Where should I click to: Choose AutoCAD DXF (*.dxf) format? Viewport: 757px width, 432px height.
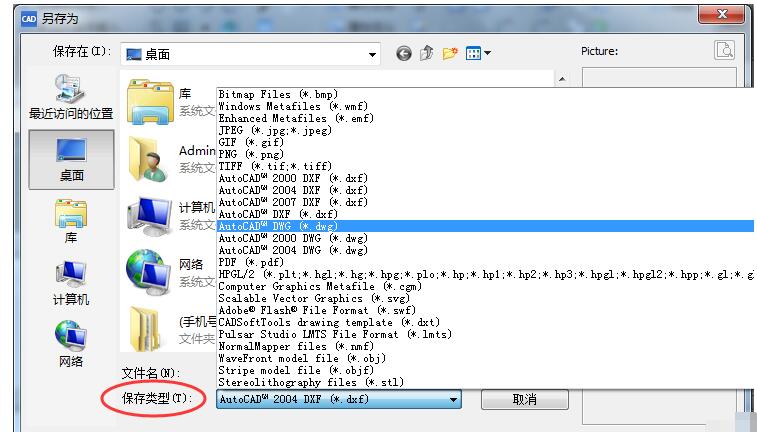click(x=485, y=214)
